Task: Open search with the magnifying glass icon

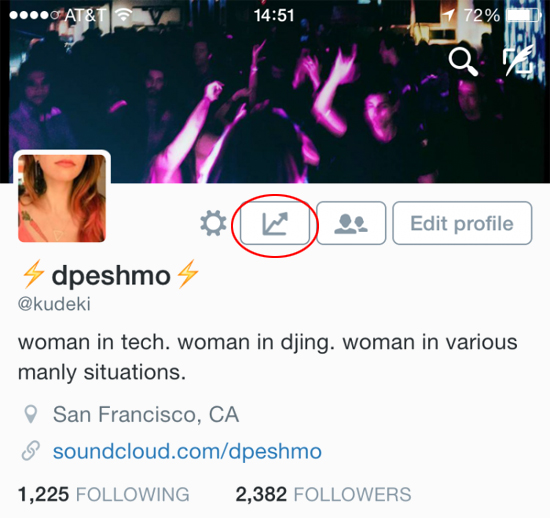Action: click(464, 61)
